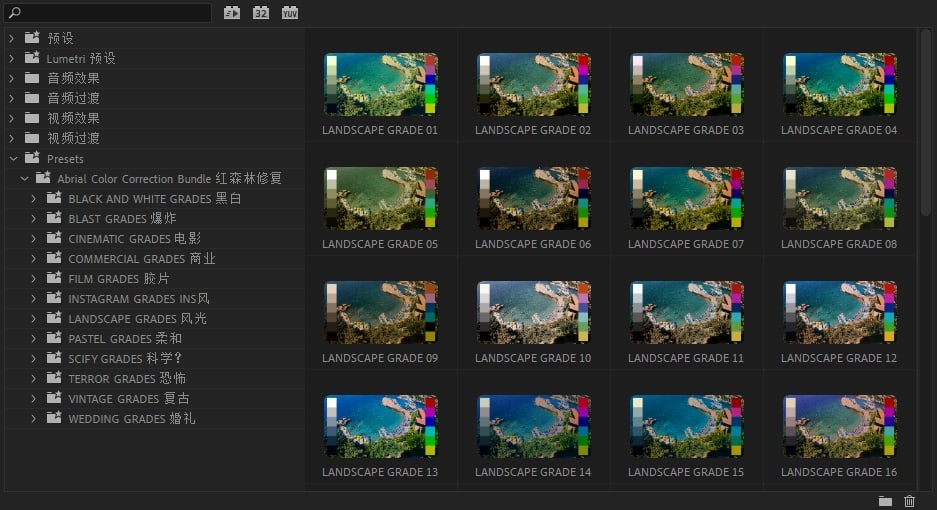Select the LANDSCAPE GRADE 06 thumbnail

pos(533,198)
